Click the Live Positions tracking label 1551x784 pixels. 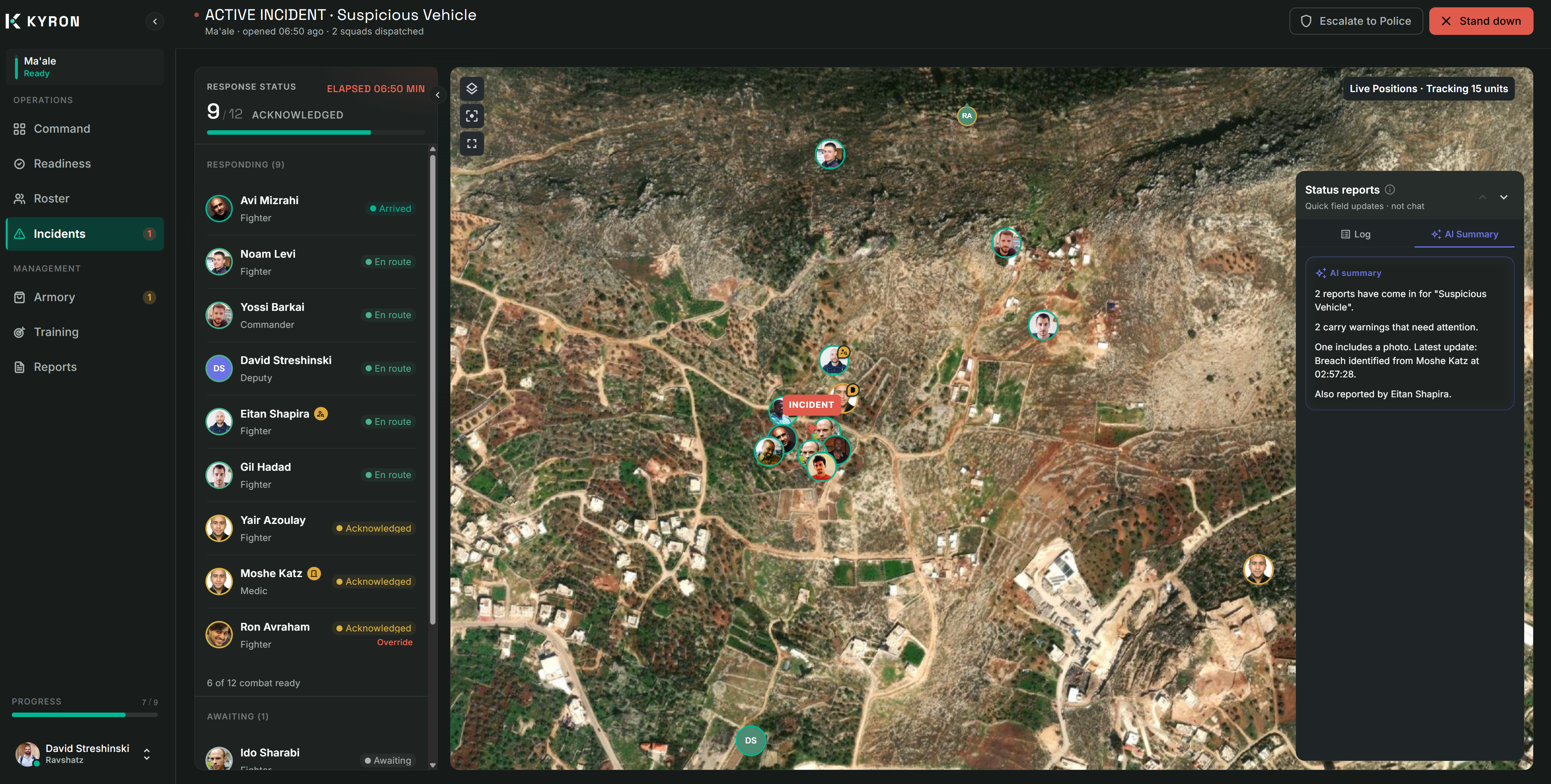tap(1428, 89)
